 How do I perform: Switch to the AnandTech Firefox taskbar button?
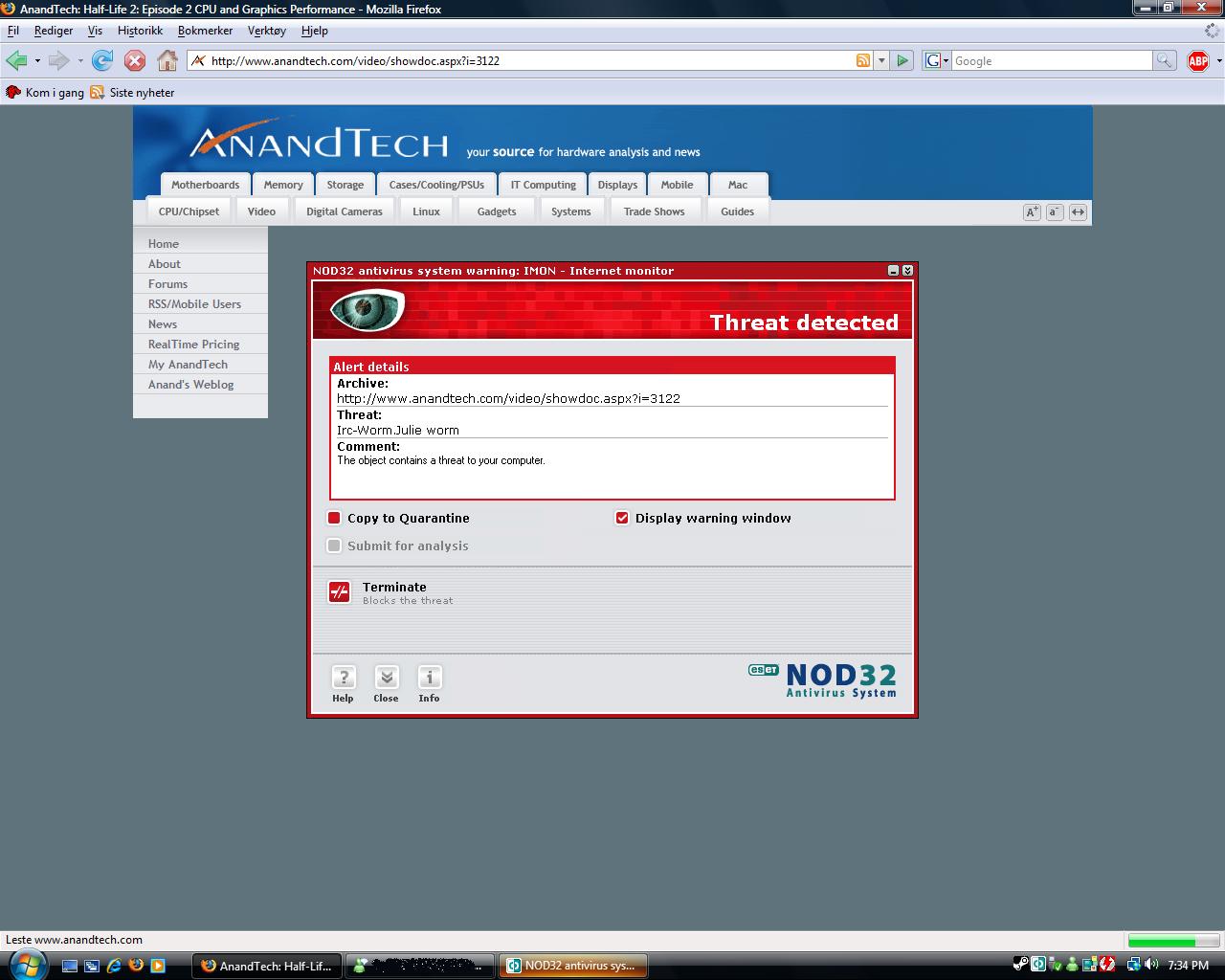[267, 966]
